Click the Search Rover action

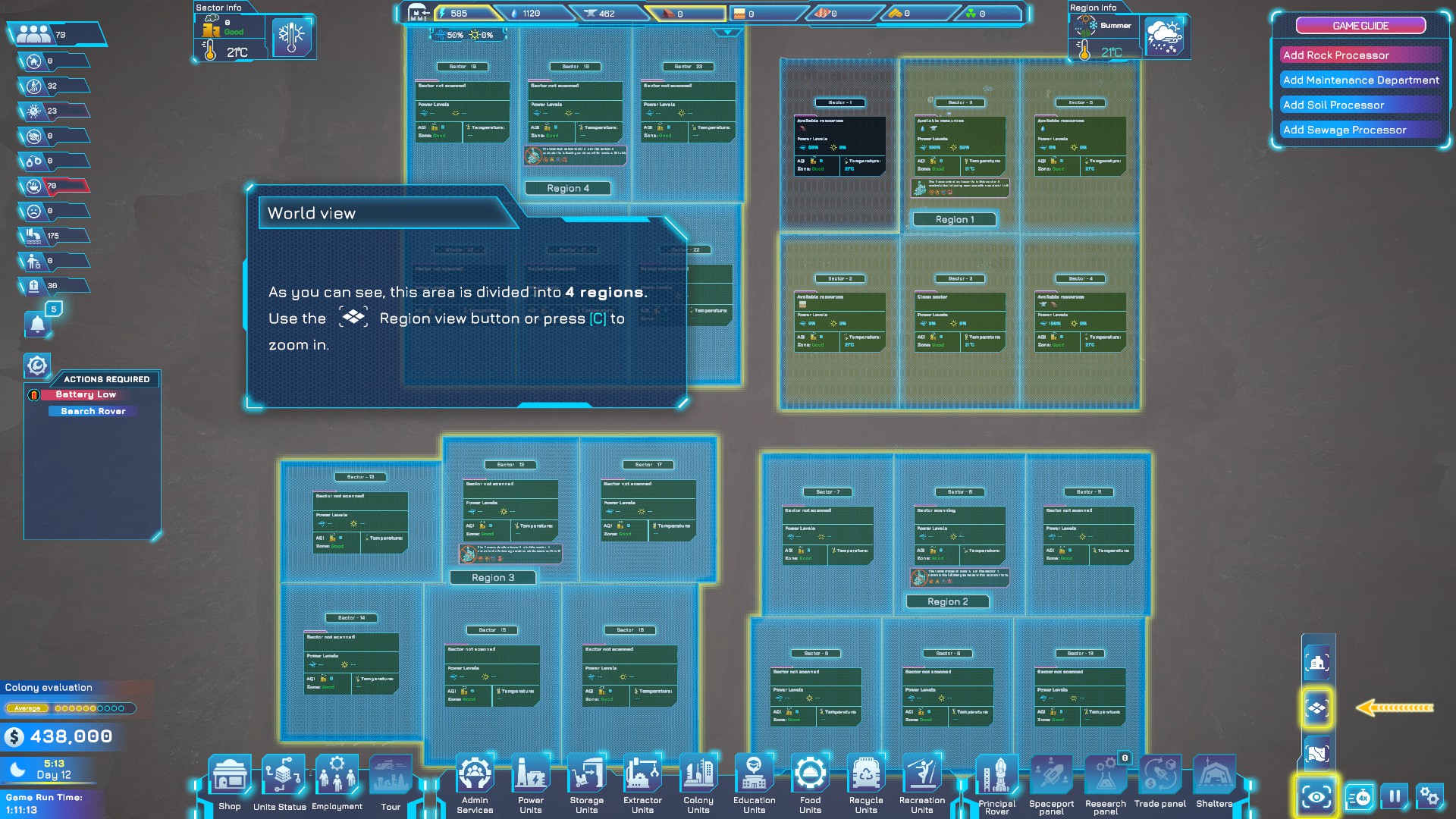(93, 411)
